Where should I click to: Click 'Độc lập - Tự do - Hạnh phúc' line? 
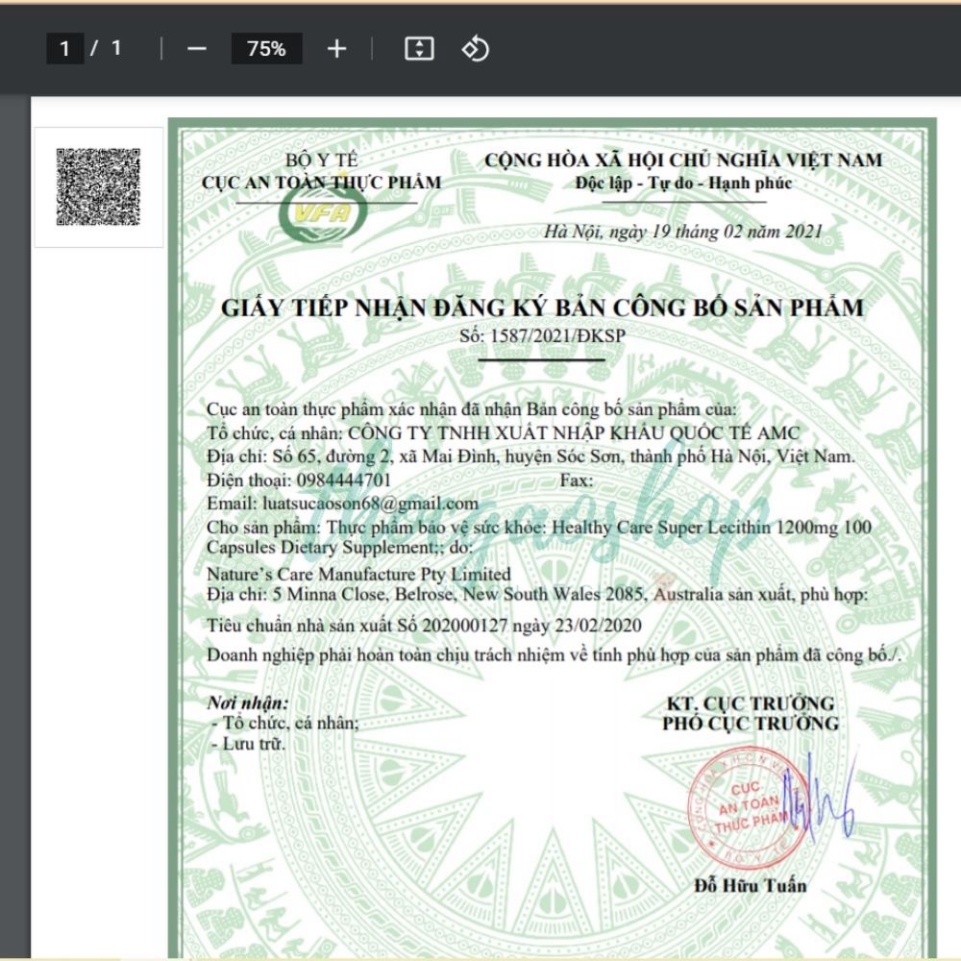[x=683, y=183]
